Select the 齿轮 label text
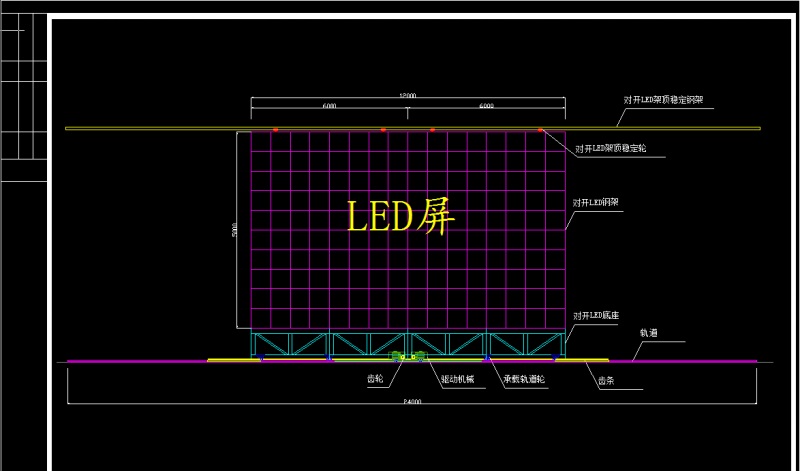 click(x=375, y=380)
